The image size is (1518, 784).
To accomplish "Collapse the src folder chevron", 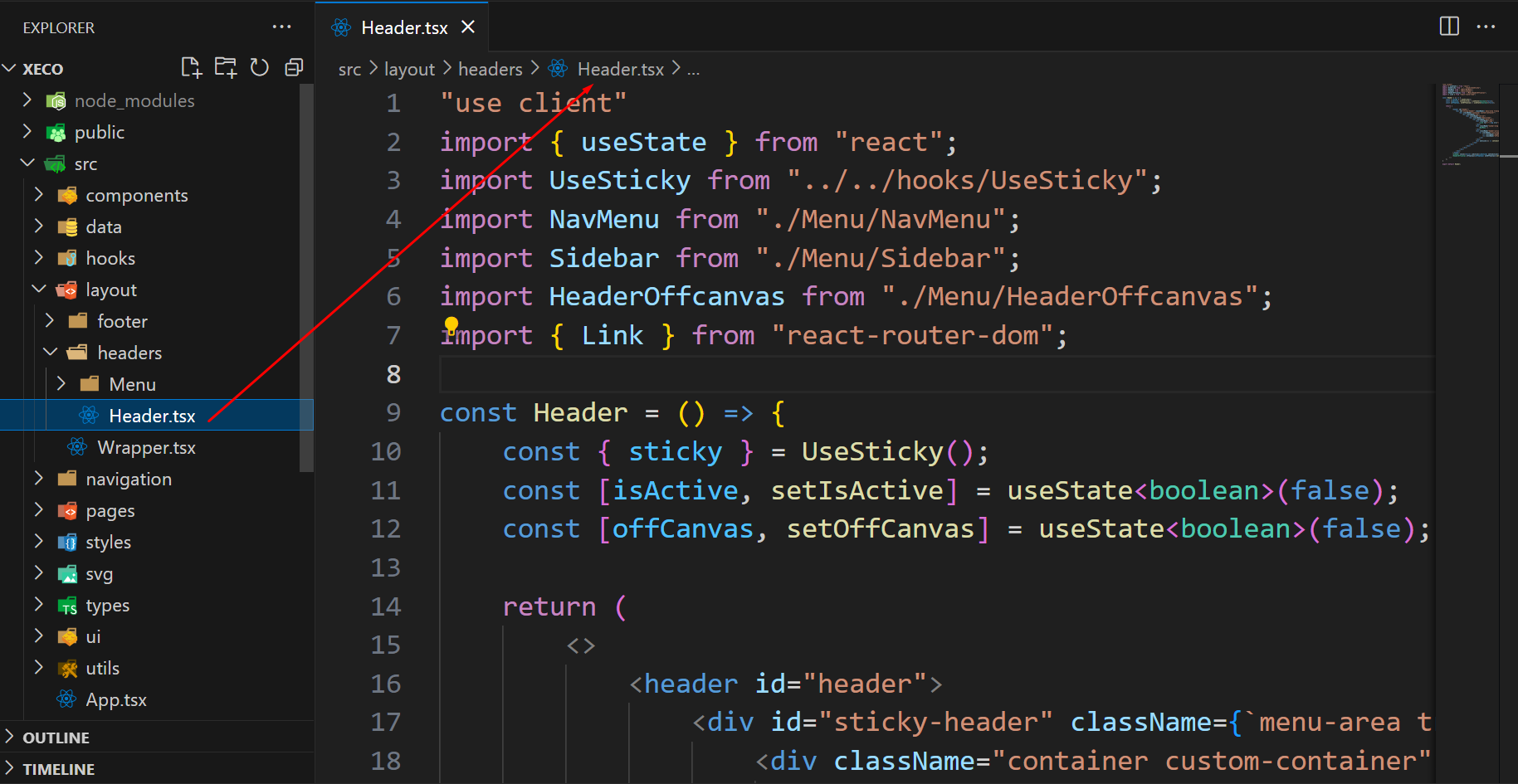I will [27, 163].
